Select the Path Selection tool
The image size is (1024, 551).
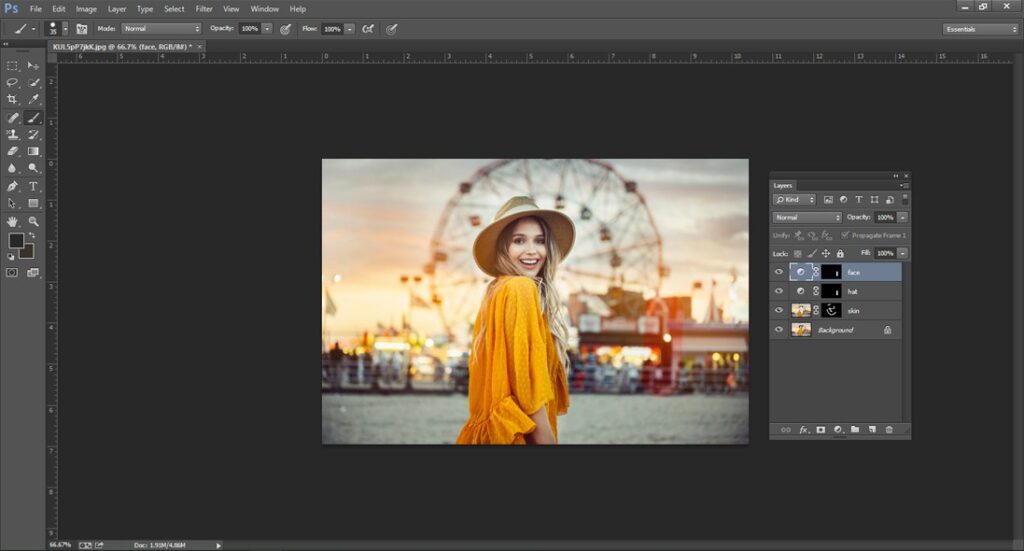(x=12, y=204)
